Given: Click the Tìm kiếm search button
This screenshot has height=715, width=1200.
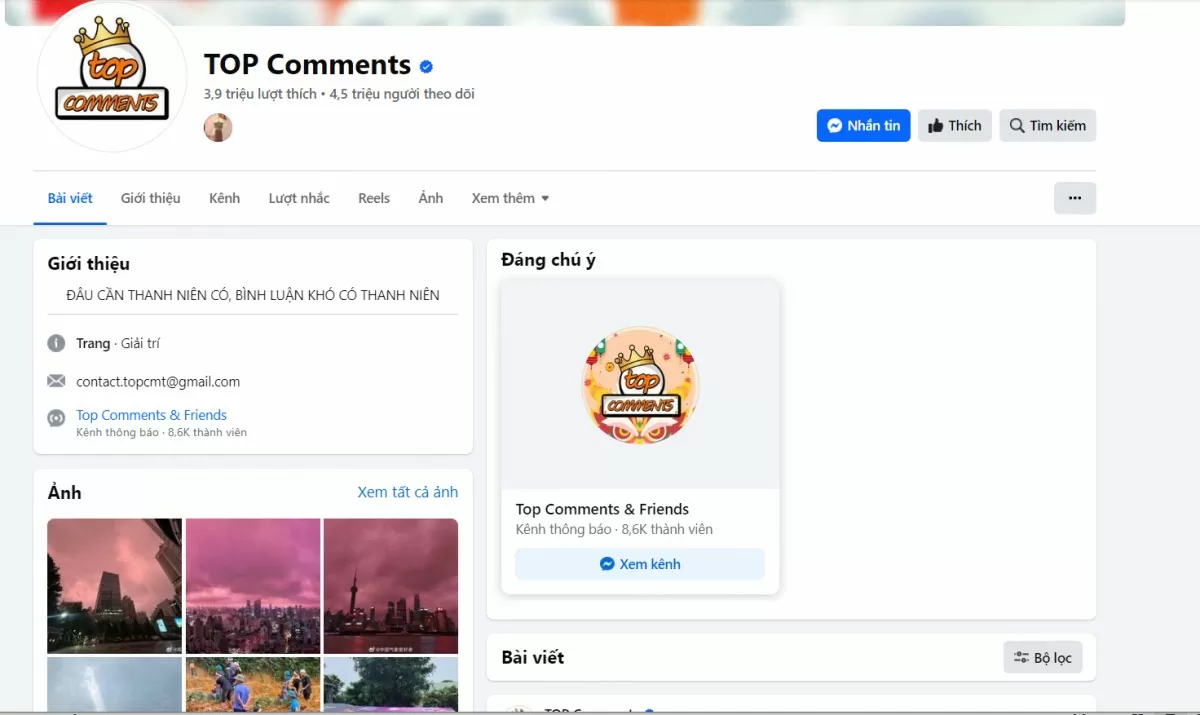Looking at the screenshot, I should pyautogui.click(x=1047, y=126).
